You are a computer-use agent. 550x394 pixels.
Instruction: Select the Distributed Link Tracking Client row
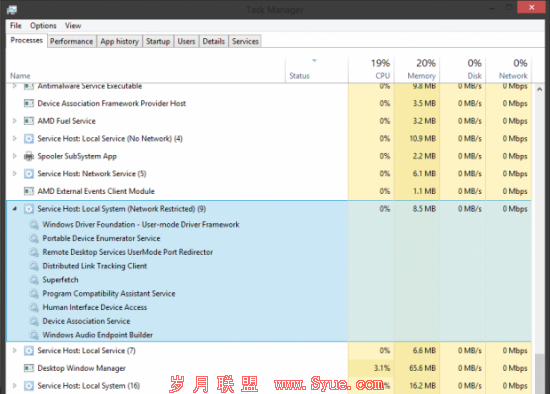coord(269,266)
